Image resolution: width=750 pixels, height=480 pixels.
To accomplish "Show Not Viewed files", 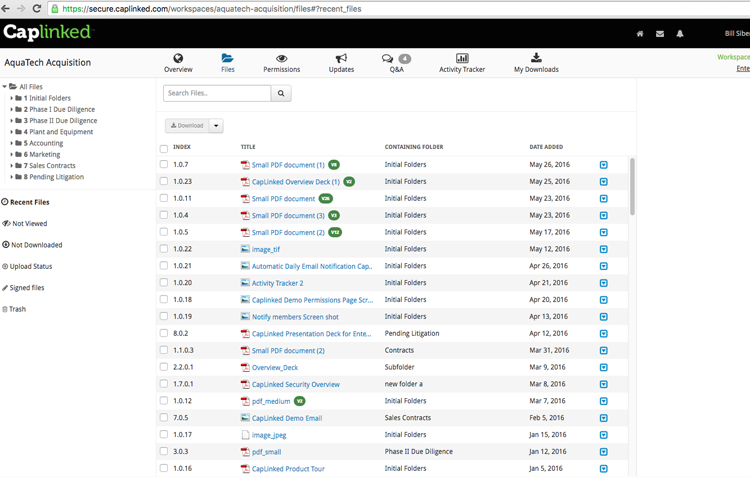I will pyautogui.click(x=24, y=224).
